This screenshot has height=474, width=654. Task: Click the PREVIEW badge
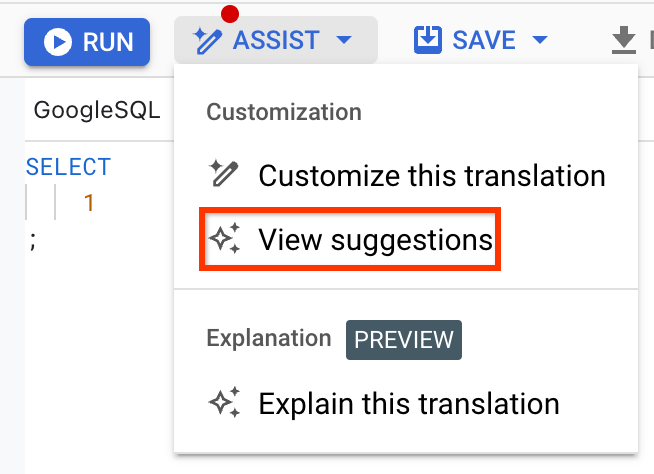click(x=404, y=340)
